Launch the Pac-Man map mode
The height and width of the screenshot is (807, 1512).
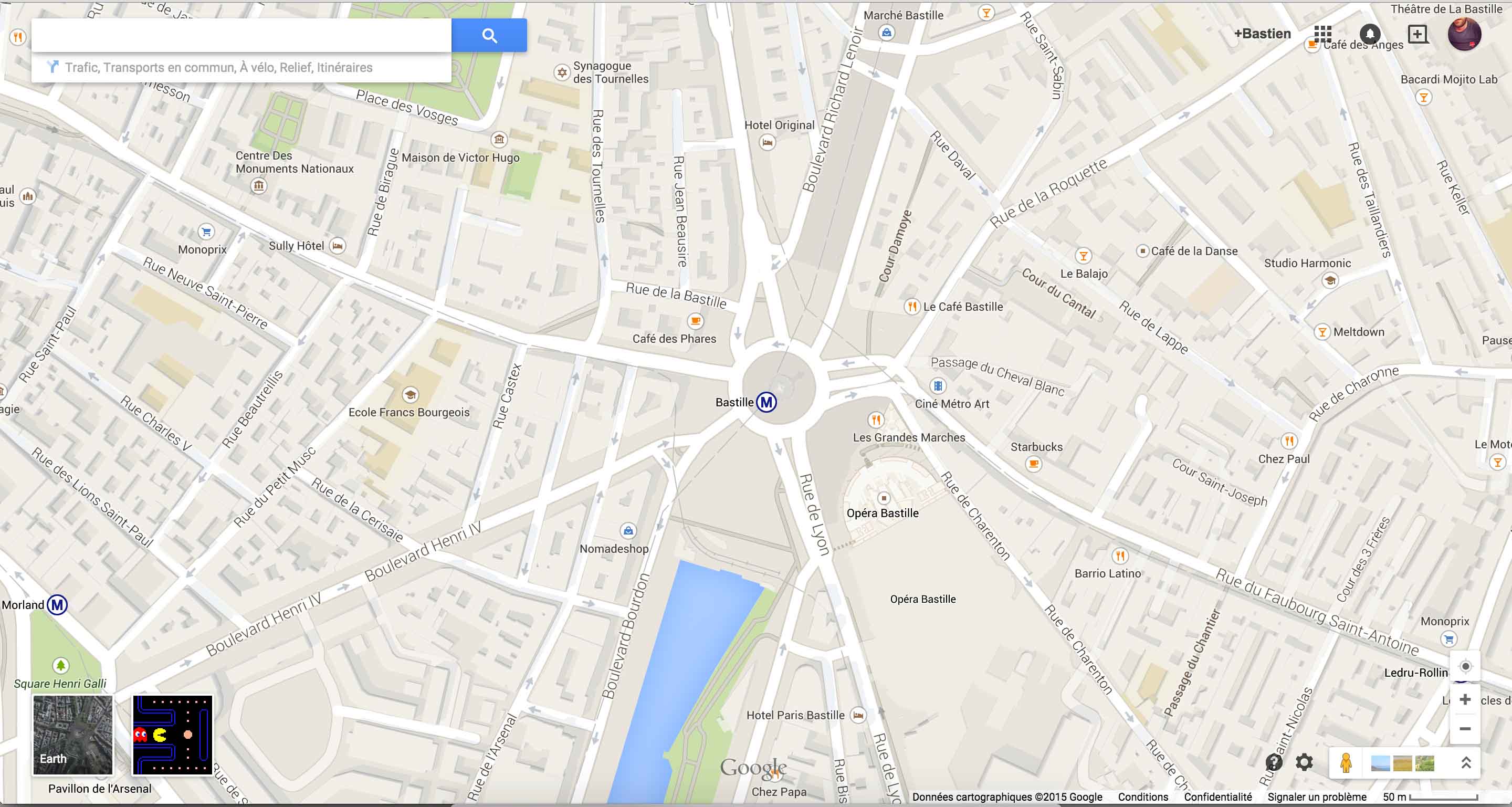(173, 735)
